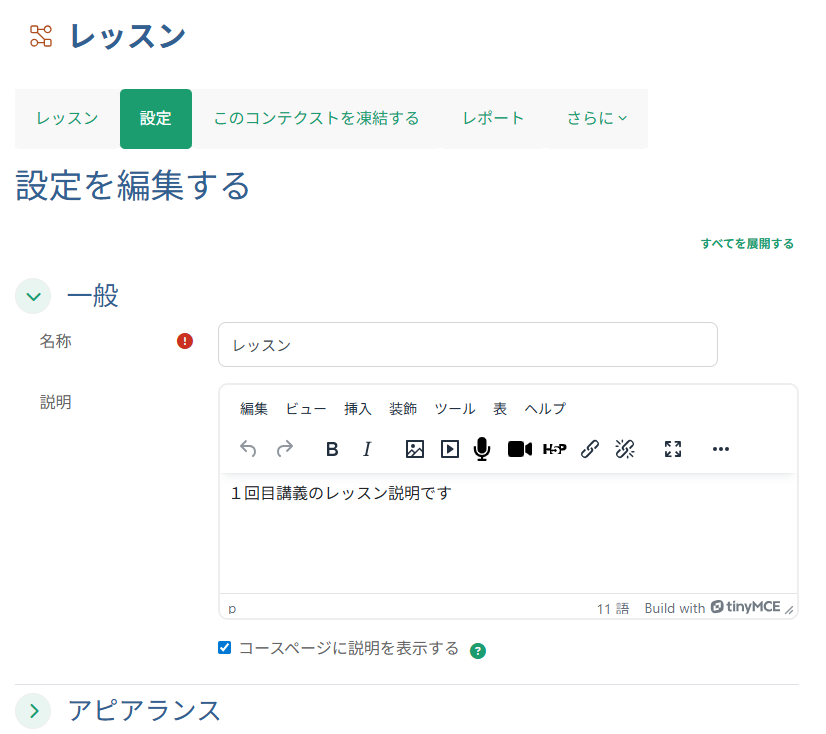The image size is (826, 734).
Task: Click the Undo icon in the editor
Action: 249,449
